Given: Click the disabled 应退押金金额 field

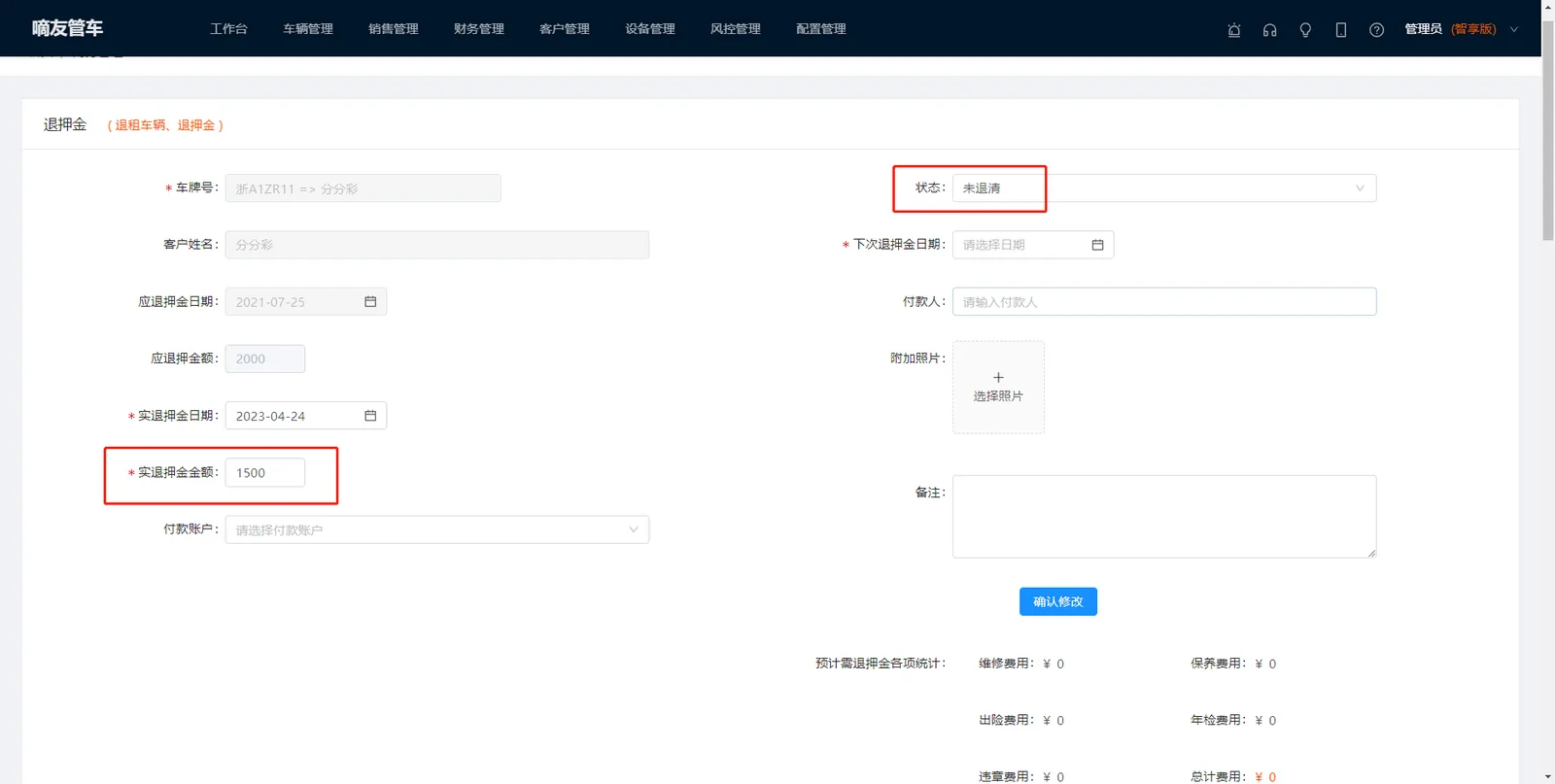Looking at the screenshot, I should 265,358.
